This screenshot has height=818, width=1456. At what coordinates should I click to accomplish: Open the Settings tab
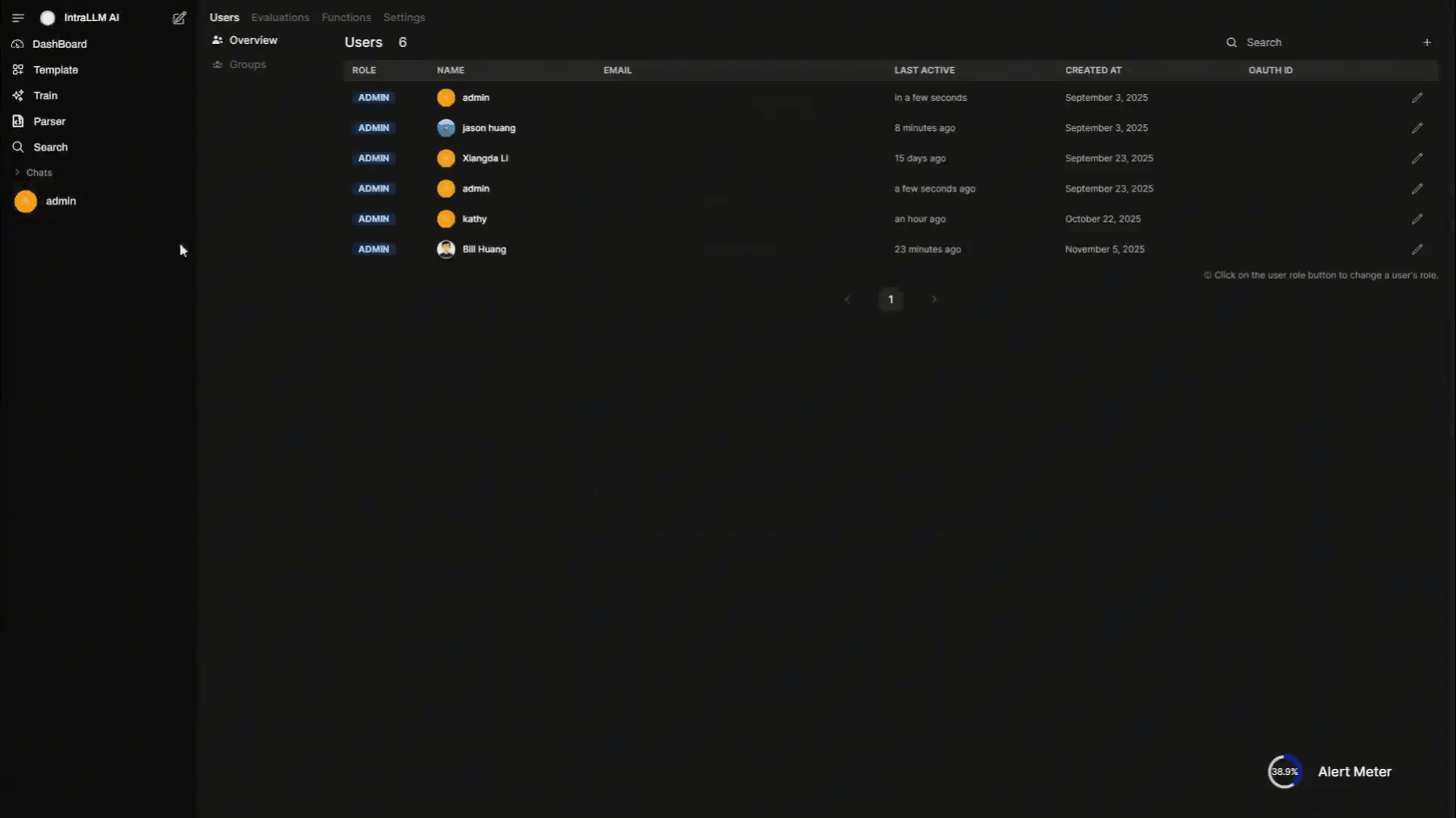pyautogui.click(x=404, y=17)
